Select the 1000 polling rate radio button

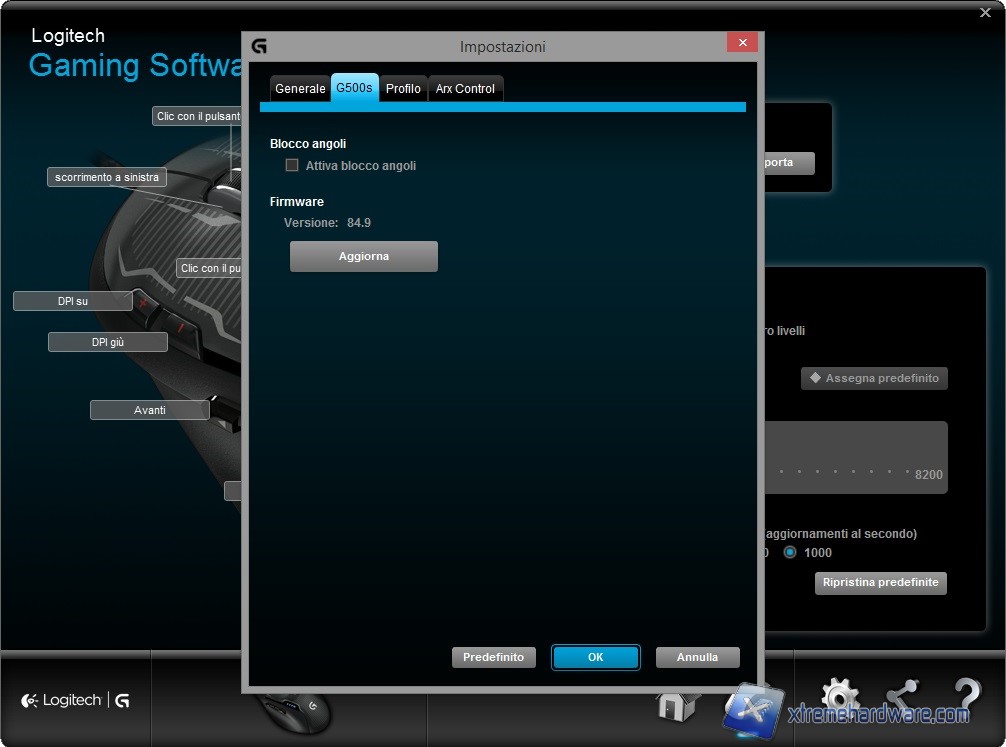(x=790, y=552)
